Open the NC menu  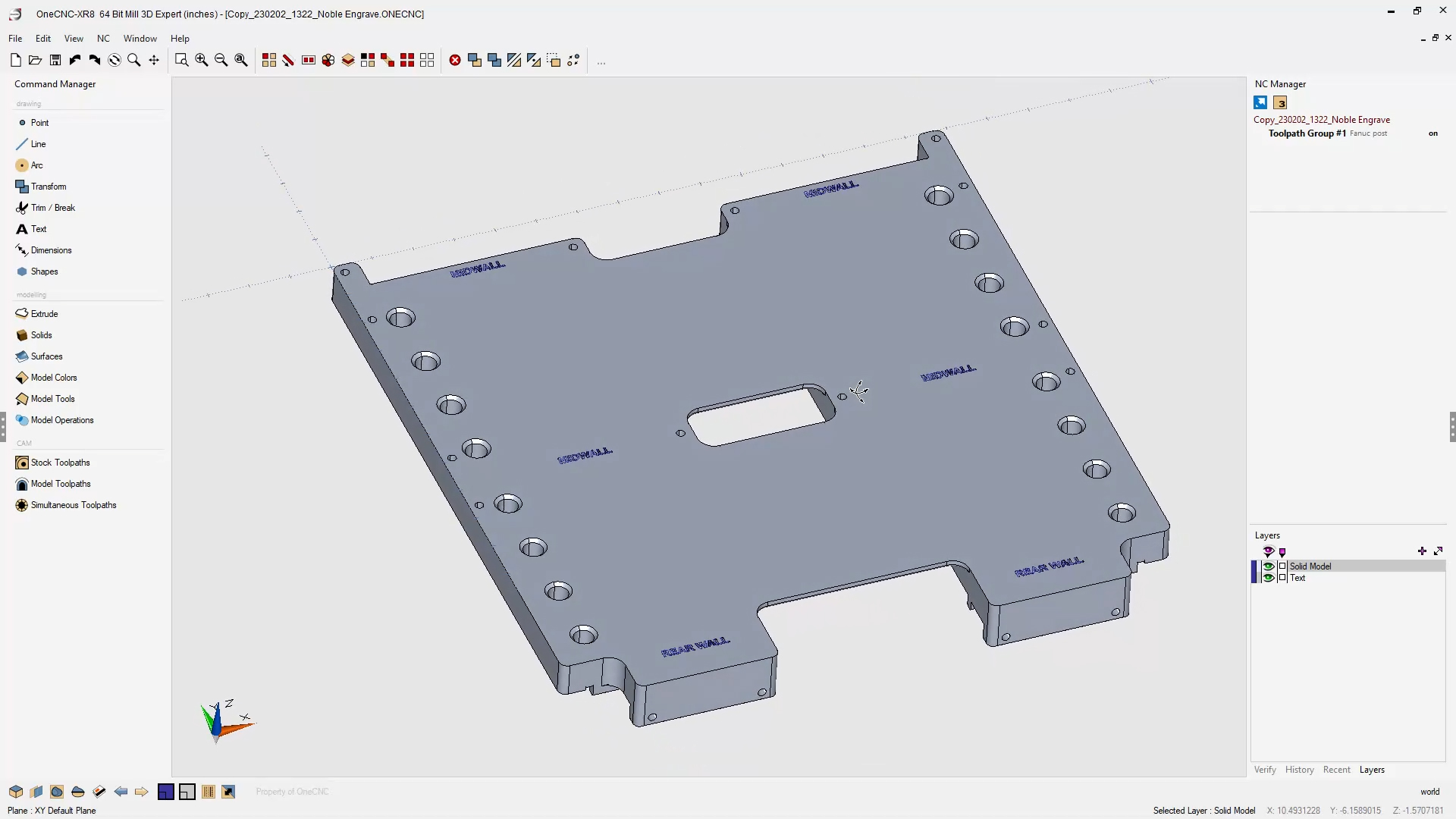(x=103, y=39)
